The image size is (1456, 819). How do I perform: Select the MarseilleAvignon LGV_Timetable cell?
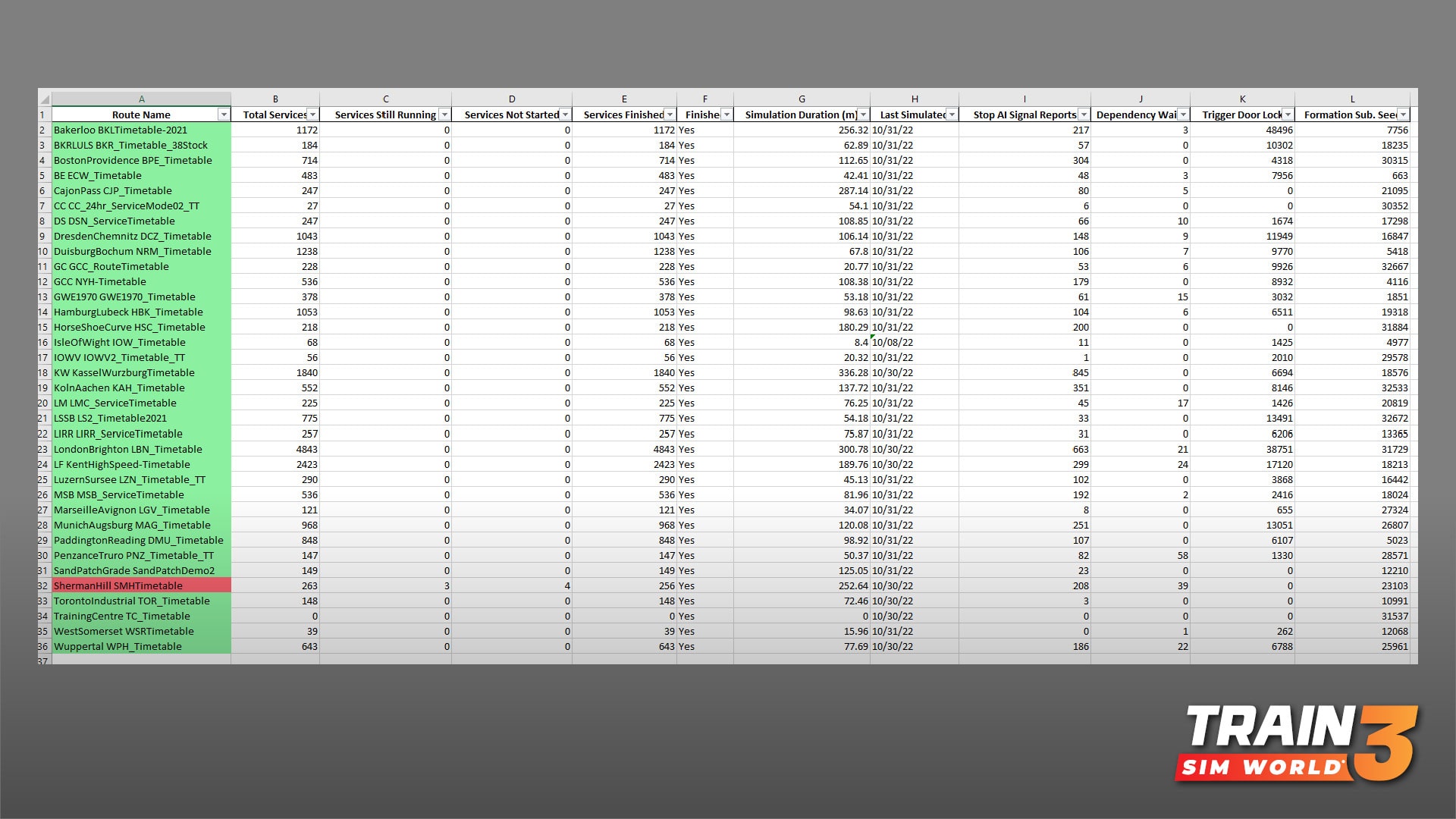pyautogui.click(x=141, y=510)
